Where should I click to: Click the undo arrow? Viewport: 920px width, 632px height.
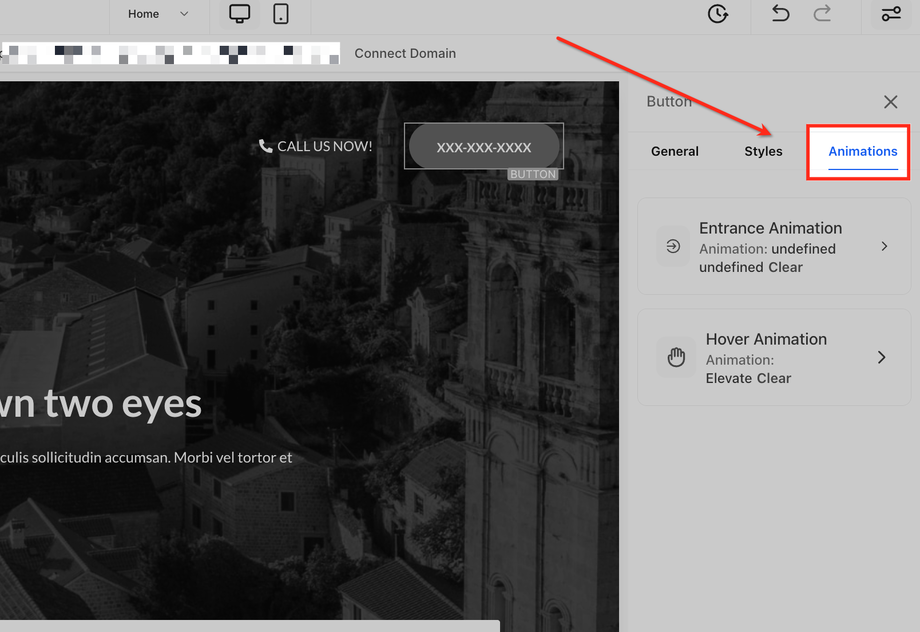tap(780, 14)
